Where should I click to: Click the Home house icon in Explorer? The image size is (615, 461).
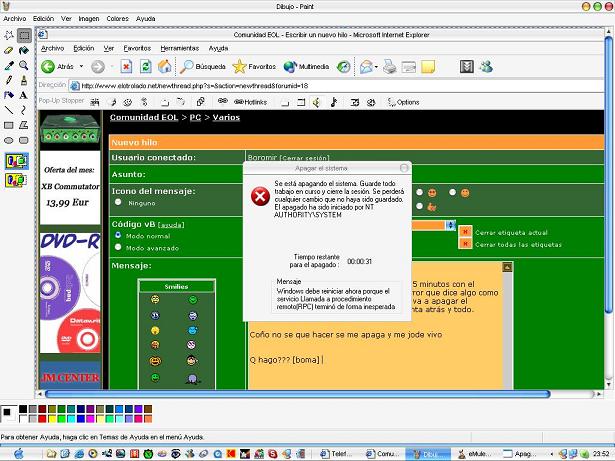[x=165, y=67]
